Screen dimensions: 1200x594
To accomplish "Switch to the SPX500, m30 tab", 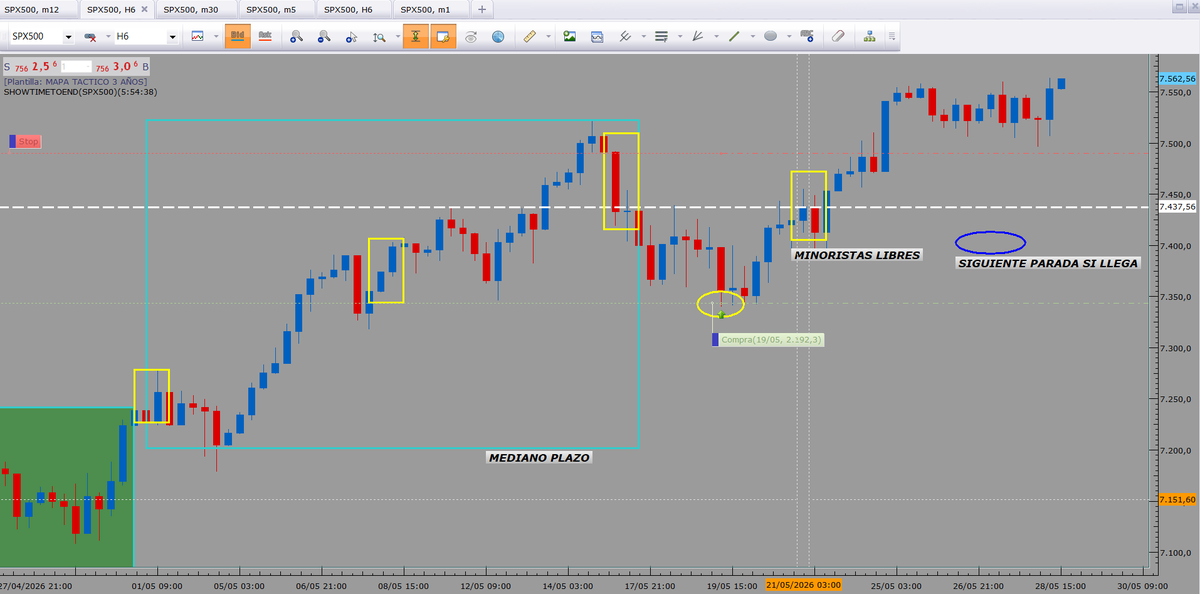I will tap(195, 9).
